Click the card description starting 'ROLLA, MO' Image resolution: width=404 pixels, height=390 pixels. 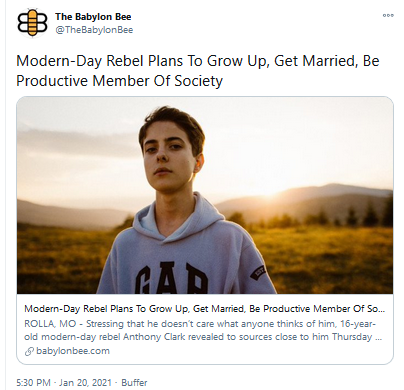tap(203, 330)
